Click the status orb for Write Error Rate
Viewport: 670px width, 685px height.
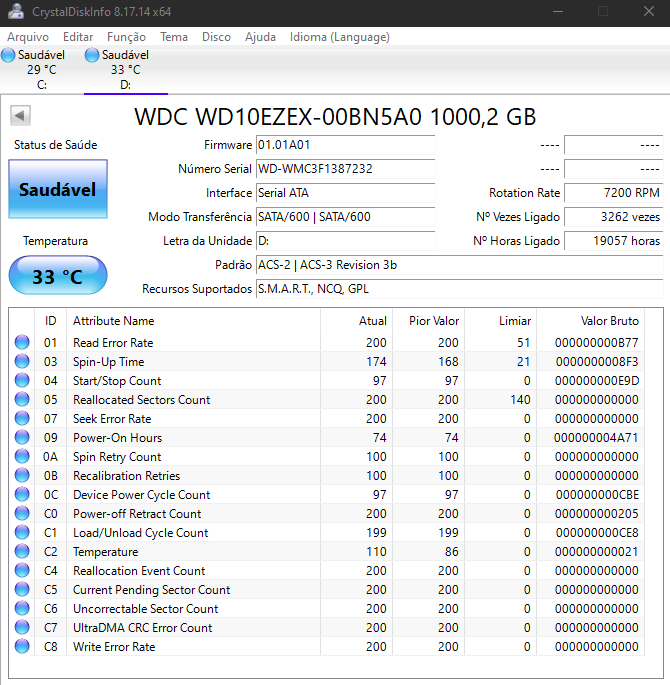point(22,646)
